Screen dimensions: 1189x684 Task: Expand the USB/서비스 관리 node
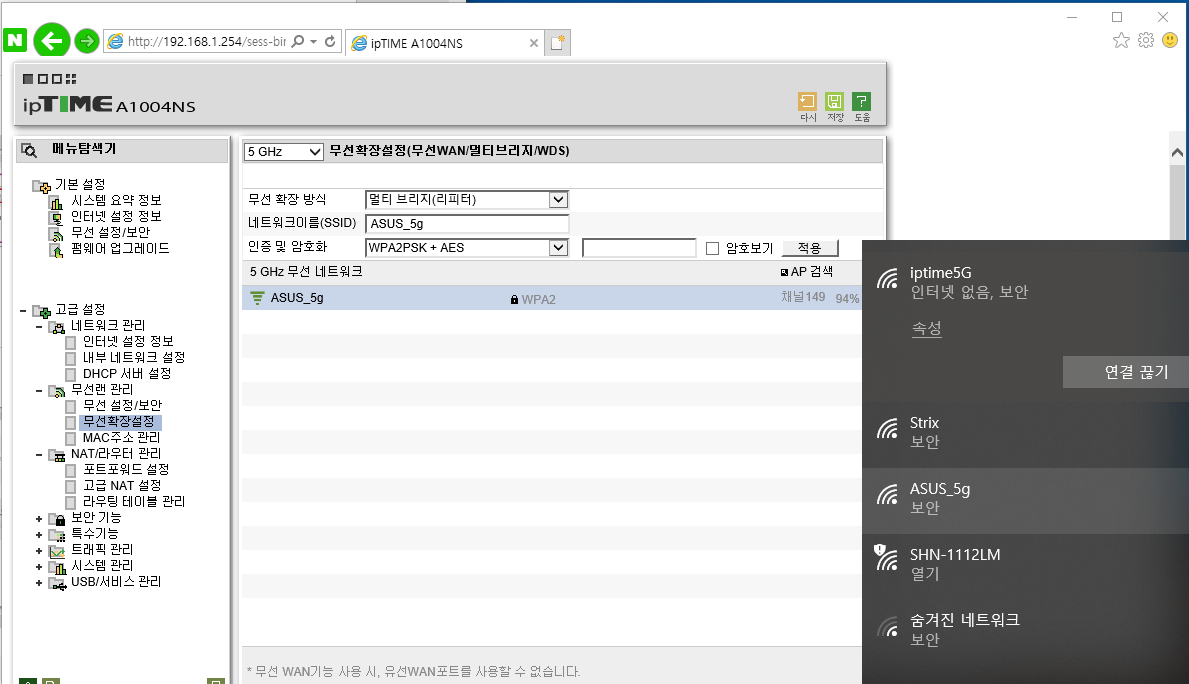tap(39, 582)
